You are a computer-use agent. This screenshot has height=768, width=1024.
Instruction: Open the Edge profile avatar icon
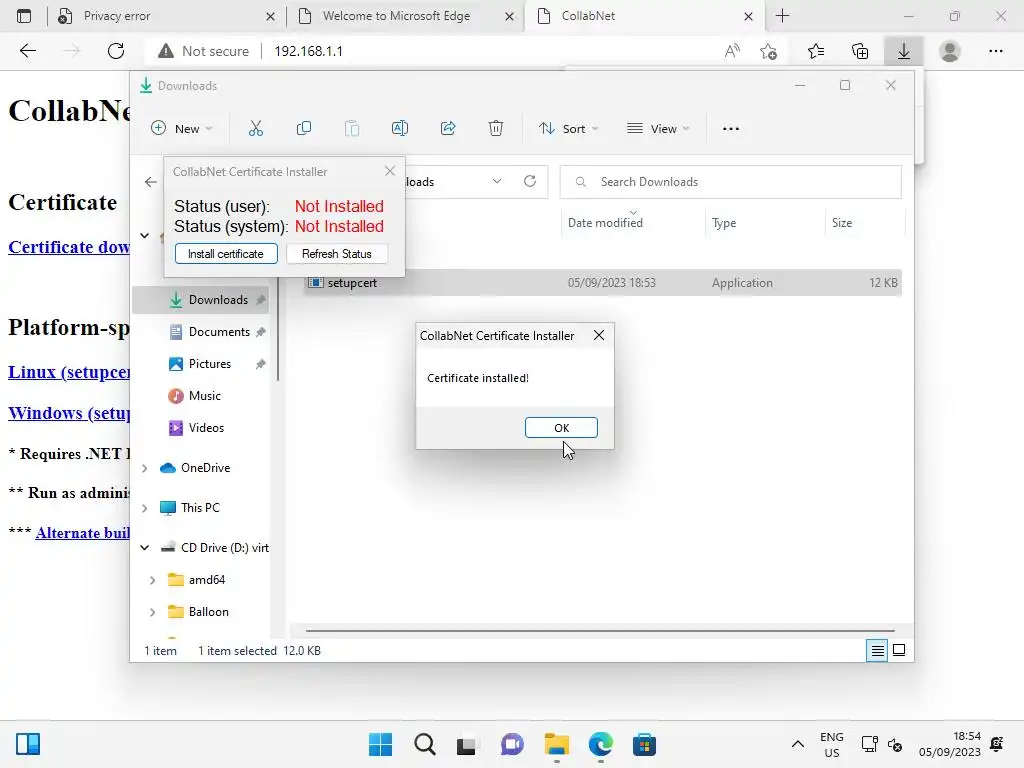click(x=950, y=51)
